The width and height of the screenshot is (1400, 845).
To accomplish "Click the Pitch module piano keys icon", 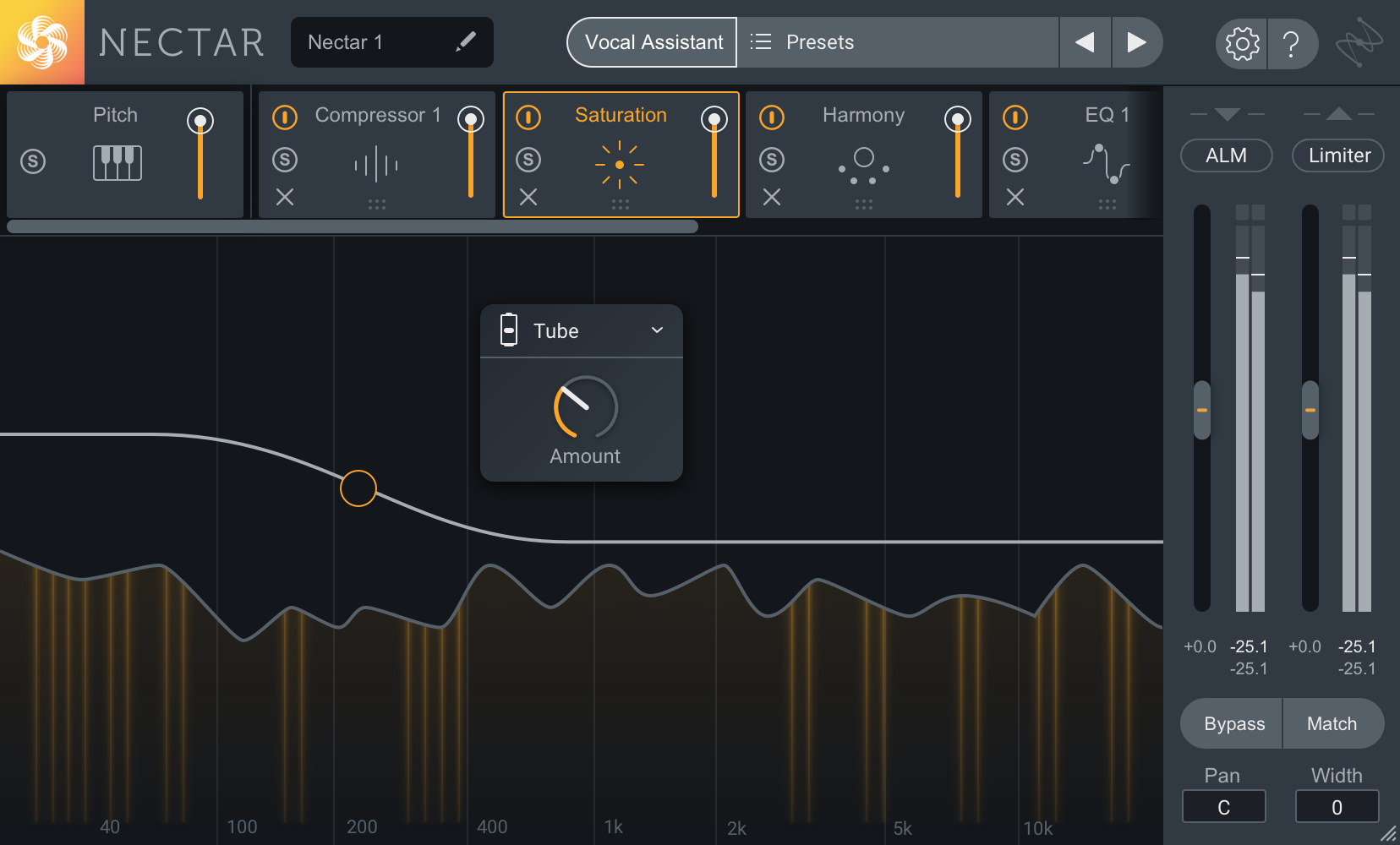I will point(117,162).
